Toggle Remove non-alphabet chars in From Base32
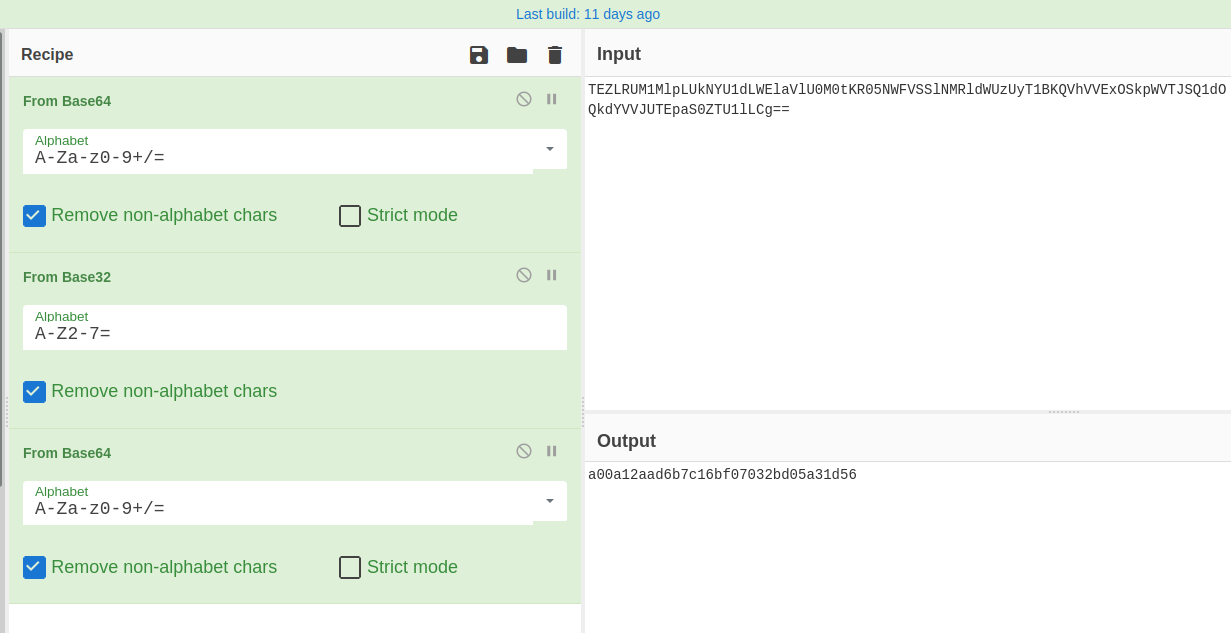Viewport: 1231px width, 633px height. pyautogui.click(x=35, y=392)
